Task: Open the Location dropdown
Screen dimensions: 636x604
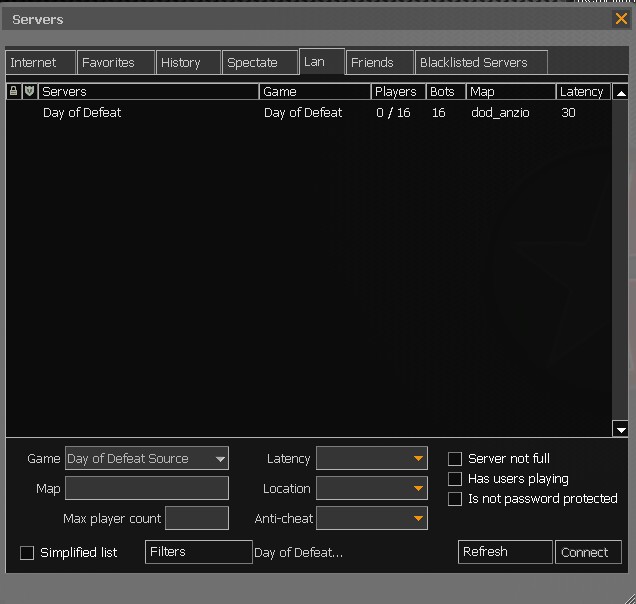Action: coord(371,489)
